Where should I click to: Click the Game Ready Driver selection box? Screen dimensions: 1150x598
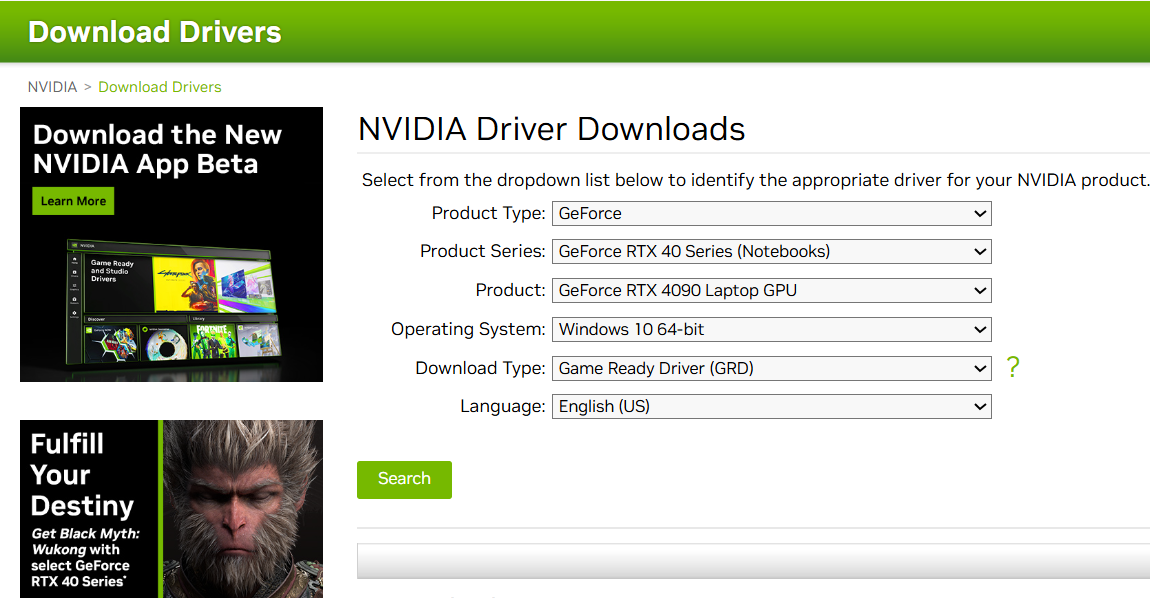[x=771, y=368]
